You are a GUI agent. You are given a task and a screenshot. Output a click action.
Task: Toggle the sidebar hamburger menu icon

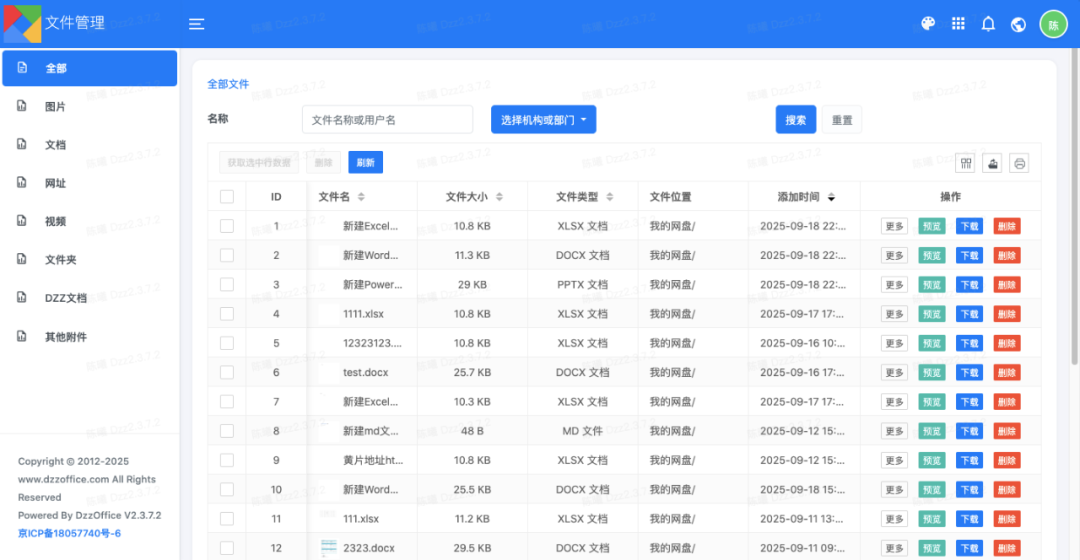[196, 24]
